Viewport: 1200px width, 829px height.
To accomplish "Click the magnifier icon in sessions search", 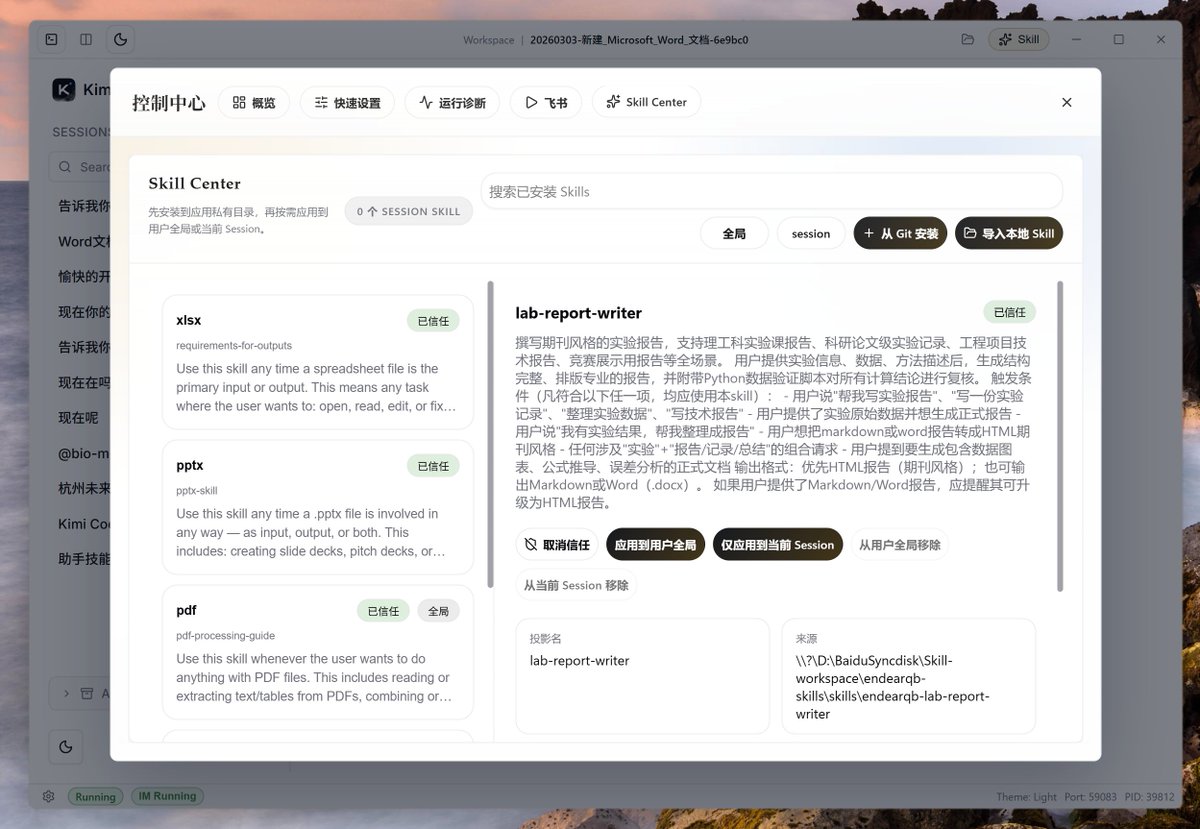I will (65, 167).
